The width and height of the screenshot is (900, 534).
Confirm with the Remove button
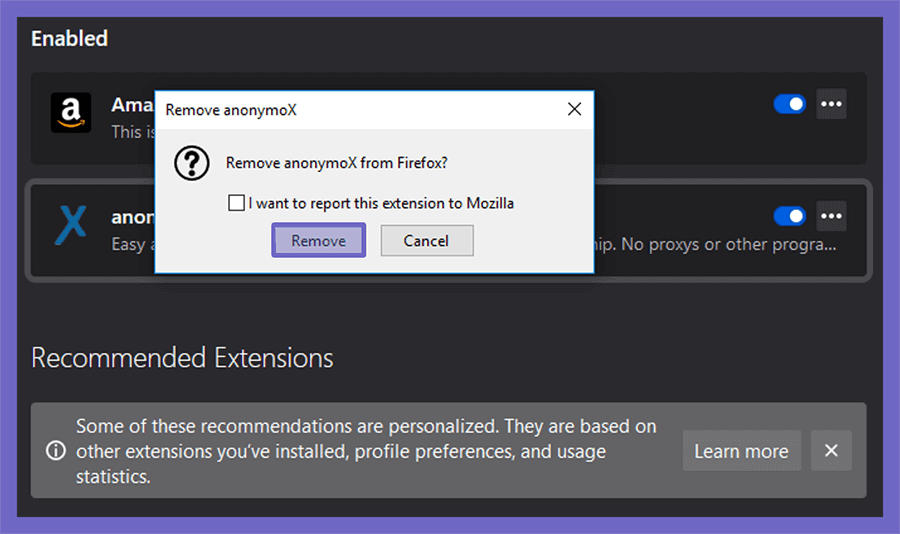319,241
